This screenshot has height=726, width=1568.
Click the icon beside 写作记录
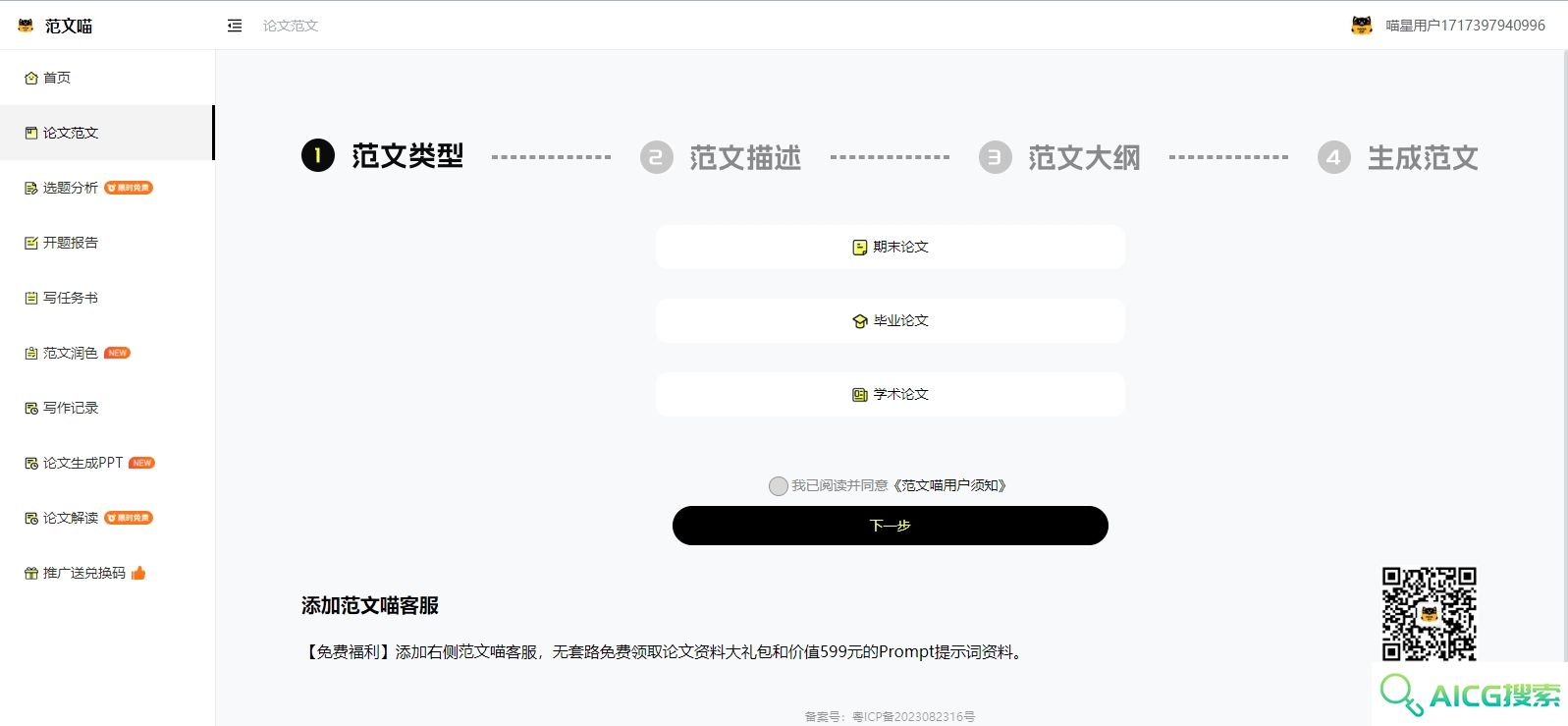31,408
